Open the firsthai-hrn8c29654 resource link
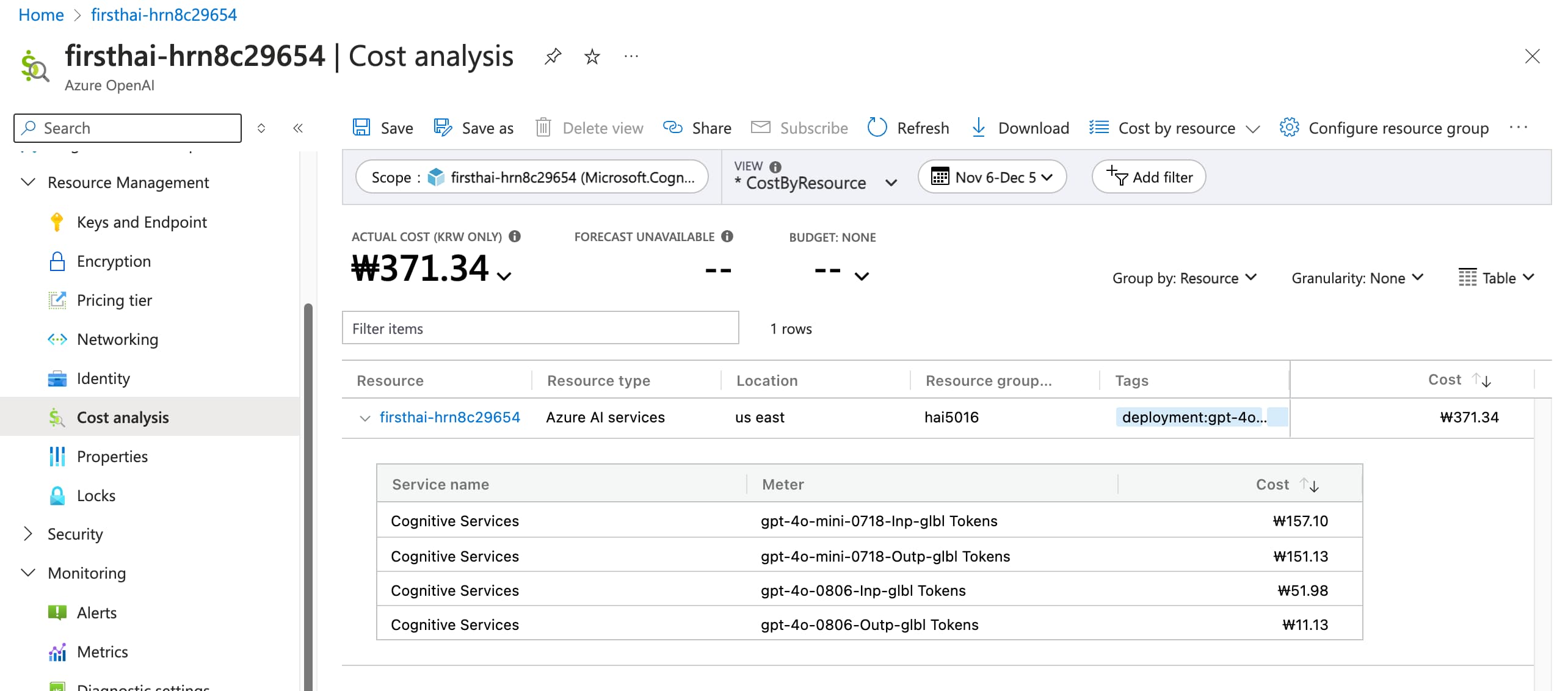This screenshot has width=1568, height=691. [x=449, y=417]
